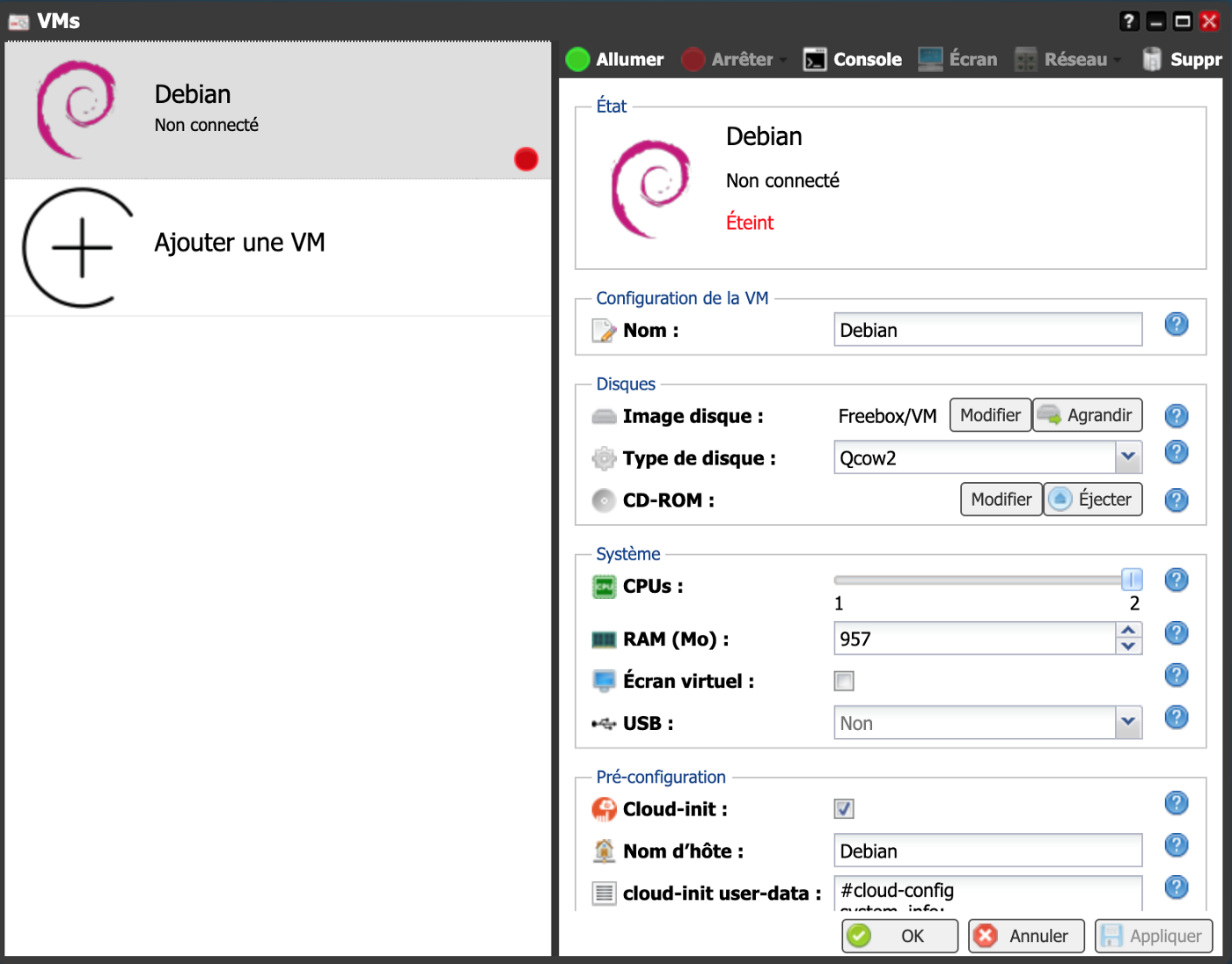Toggle Éjecter for the CD-ROM

coord(1092,499)
